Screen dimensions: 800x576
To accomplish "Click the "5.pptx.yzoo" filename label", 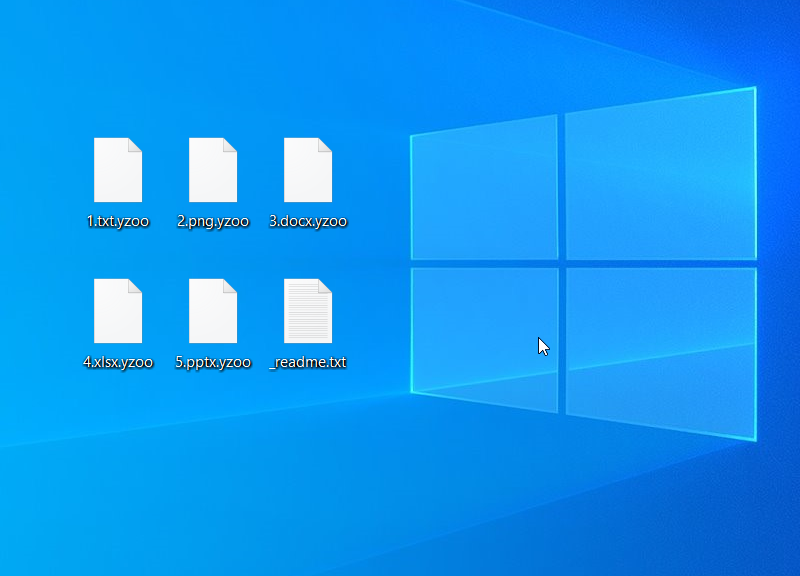I will pyautogui.click(x=213, y=363).
